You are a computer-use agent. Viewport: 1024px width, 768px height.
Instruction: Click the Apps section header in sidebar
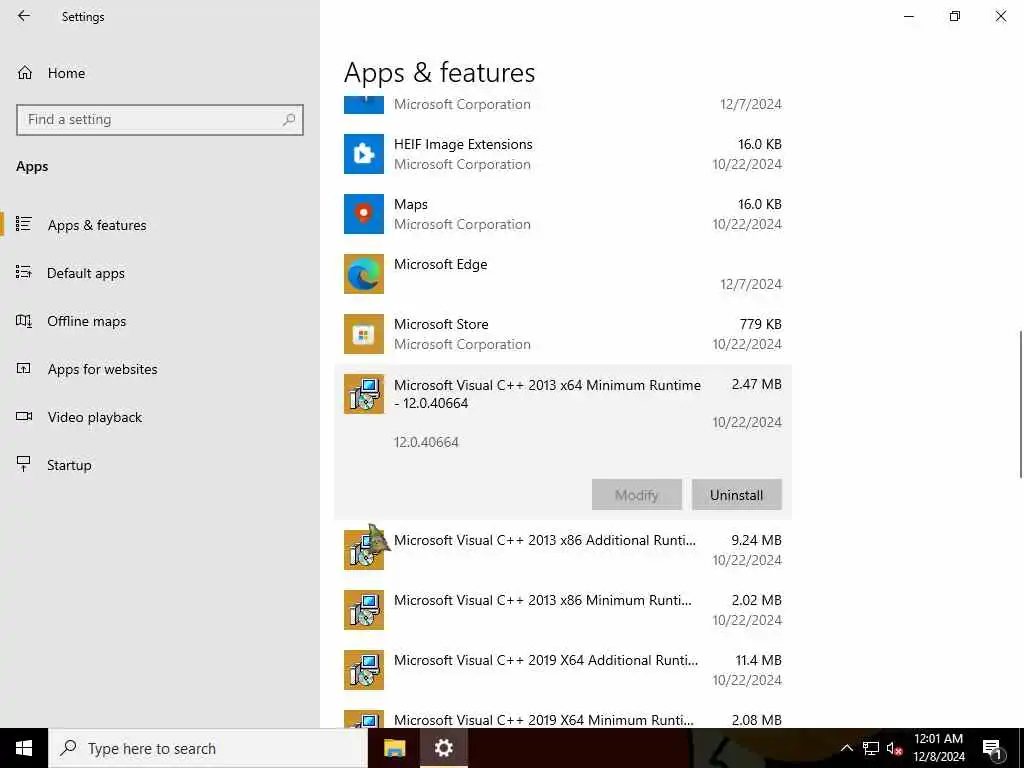(x=32, y=167)
